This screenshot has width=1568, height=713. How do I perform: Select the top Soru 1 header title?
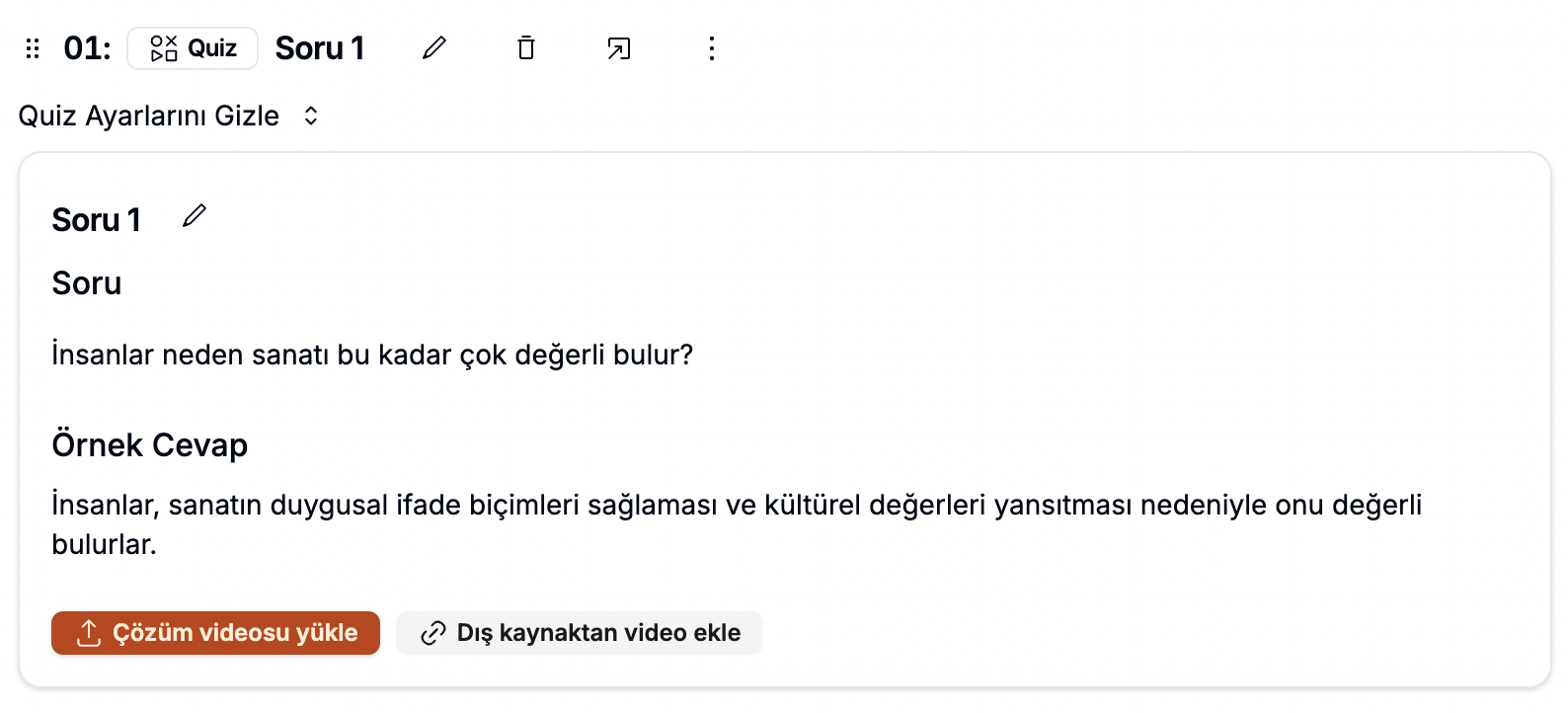[x=320, y=48]
